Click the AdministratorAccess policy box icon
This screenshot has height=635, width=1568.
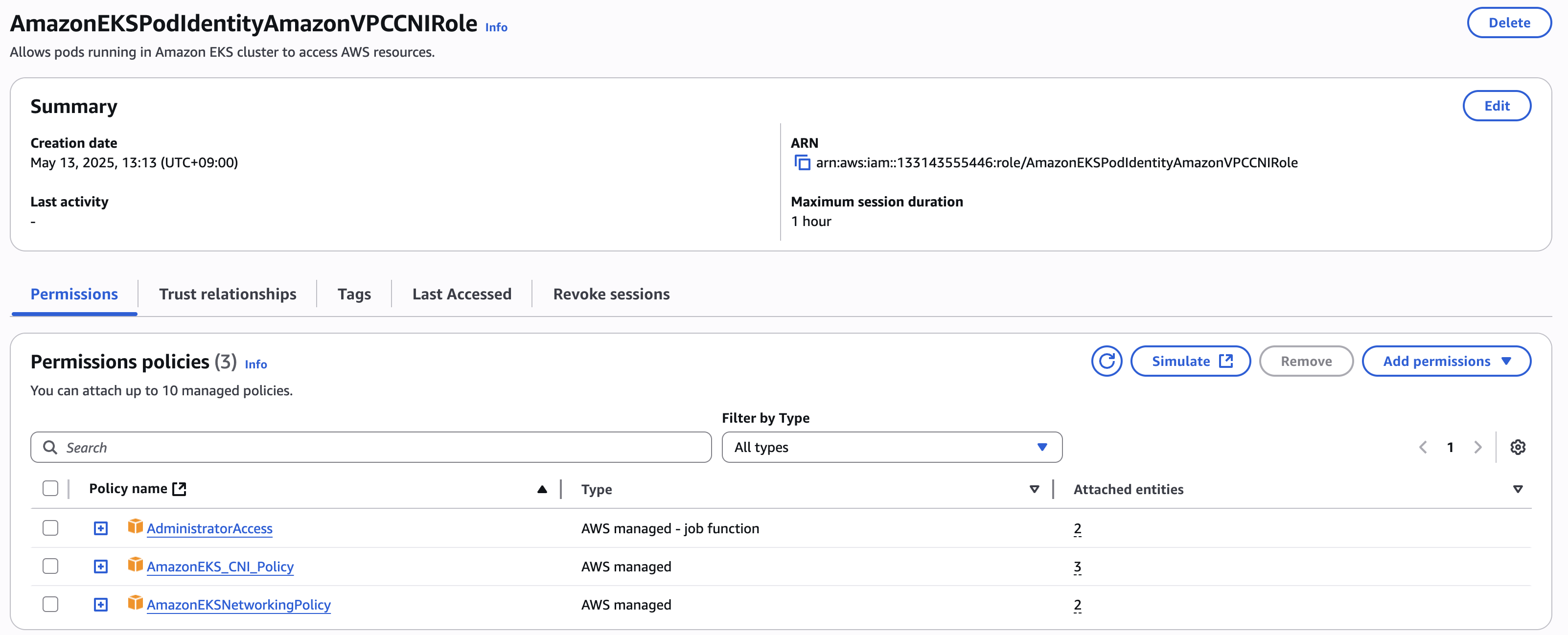pyautogui.click(x=135, y=527)
